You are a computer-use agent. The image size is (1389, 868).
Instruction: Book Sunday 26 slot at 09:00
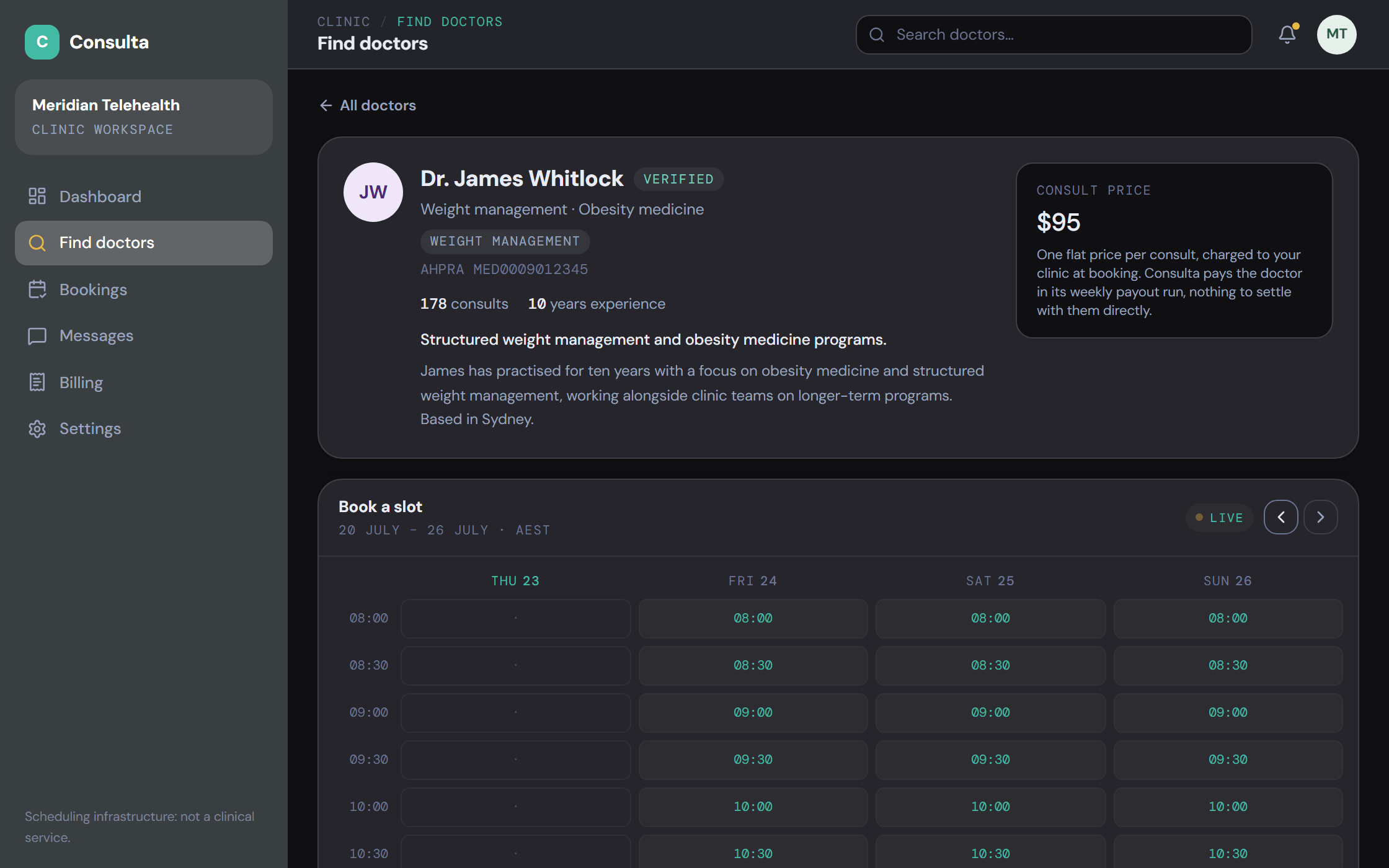pos(1228,713)
